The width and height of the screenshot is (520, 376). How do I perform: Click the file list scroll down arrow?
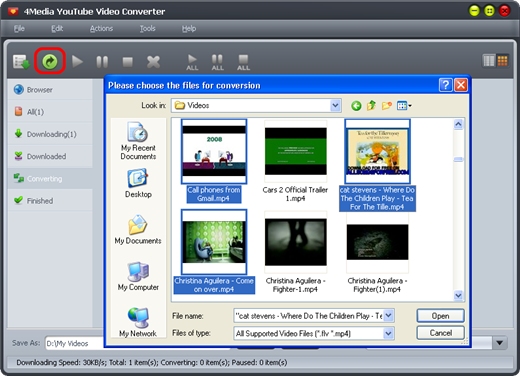pos(458,295)
